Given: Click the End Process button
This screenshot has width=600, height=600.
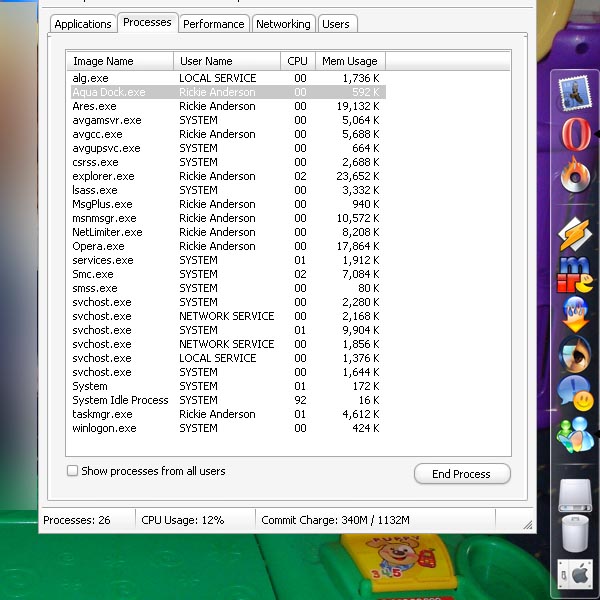Looking at the screenshot, I should click(462, 474).
